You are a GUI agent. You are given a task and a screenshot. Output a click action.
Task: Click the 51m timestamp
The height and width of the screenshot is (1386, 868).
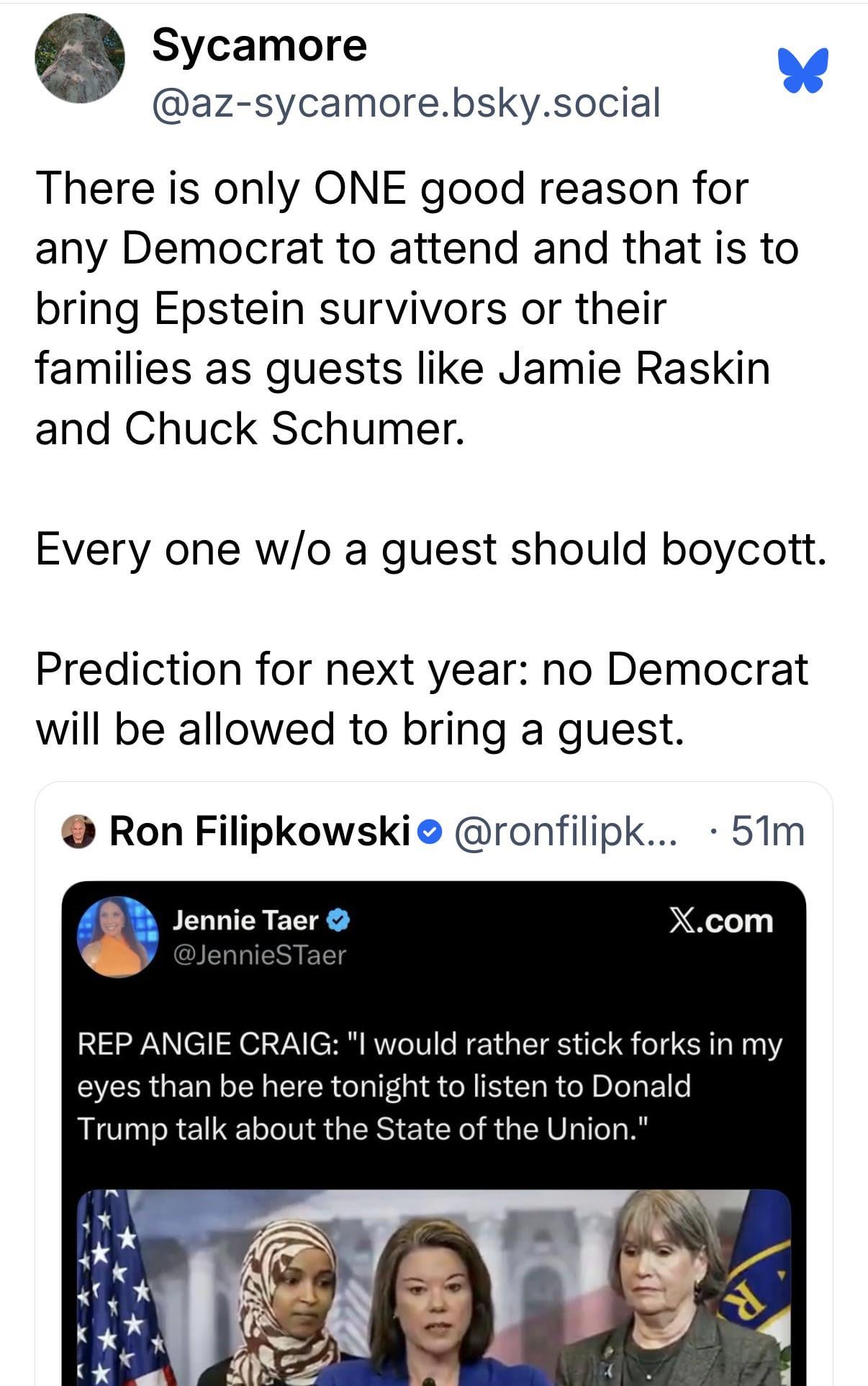(767, 832)
